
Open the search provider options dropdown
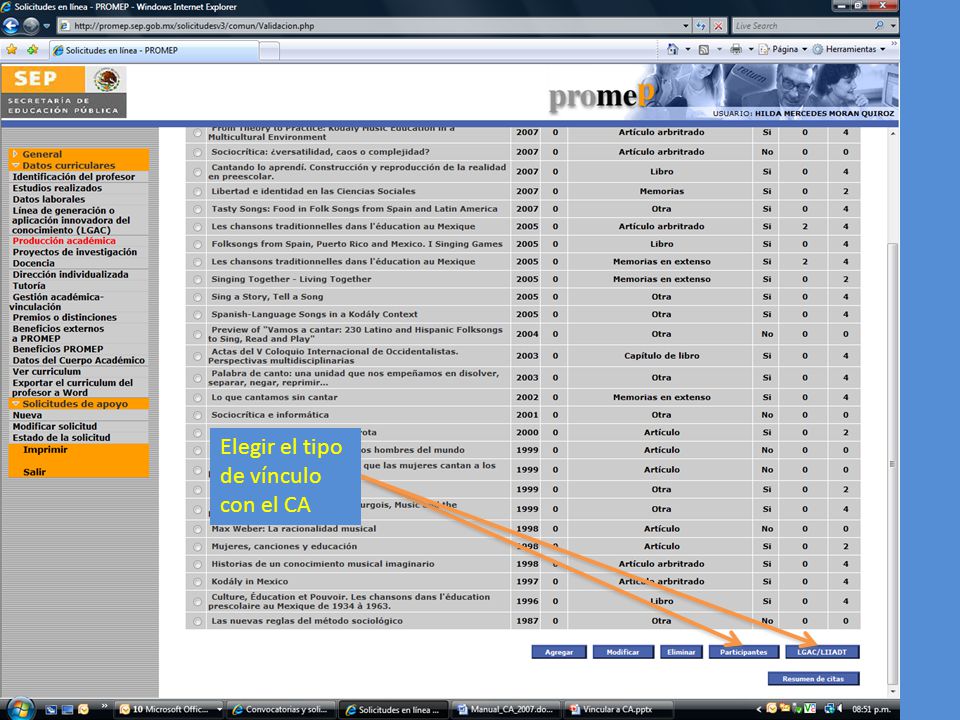[x=893, y=26]
